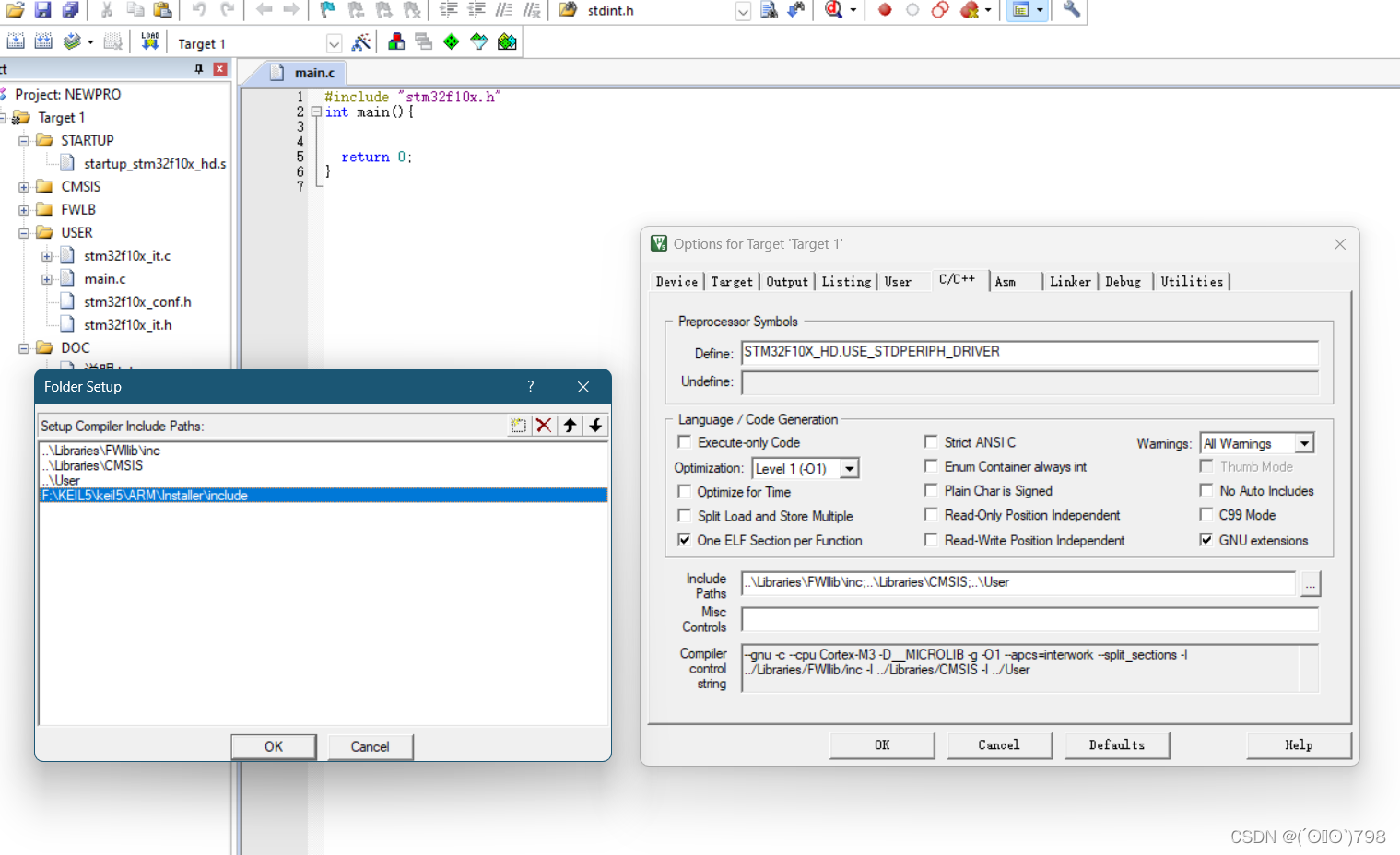Screen dimensions: 1400x855
Task: Switch to the Linker tab
Action: pyautogui.click(x=1070, y=281)
